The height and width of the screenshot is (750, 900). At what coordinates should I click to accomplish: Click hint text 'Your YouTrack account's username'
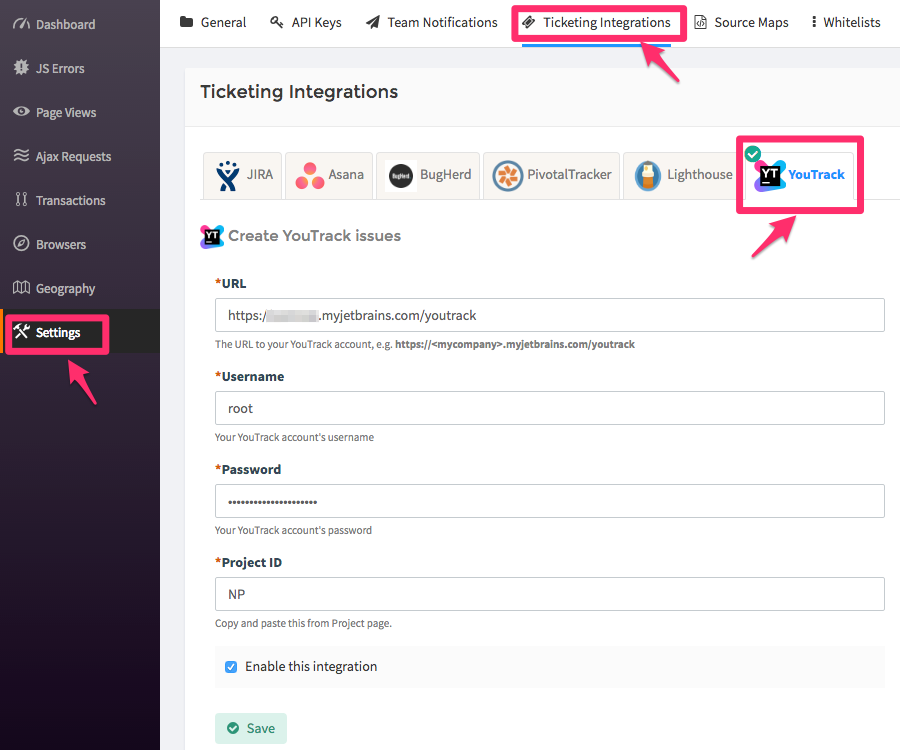coord(294,437)
